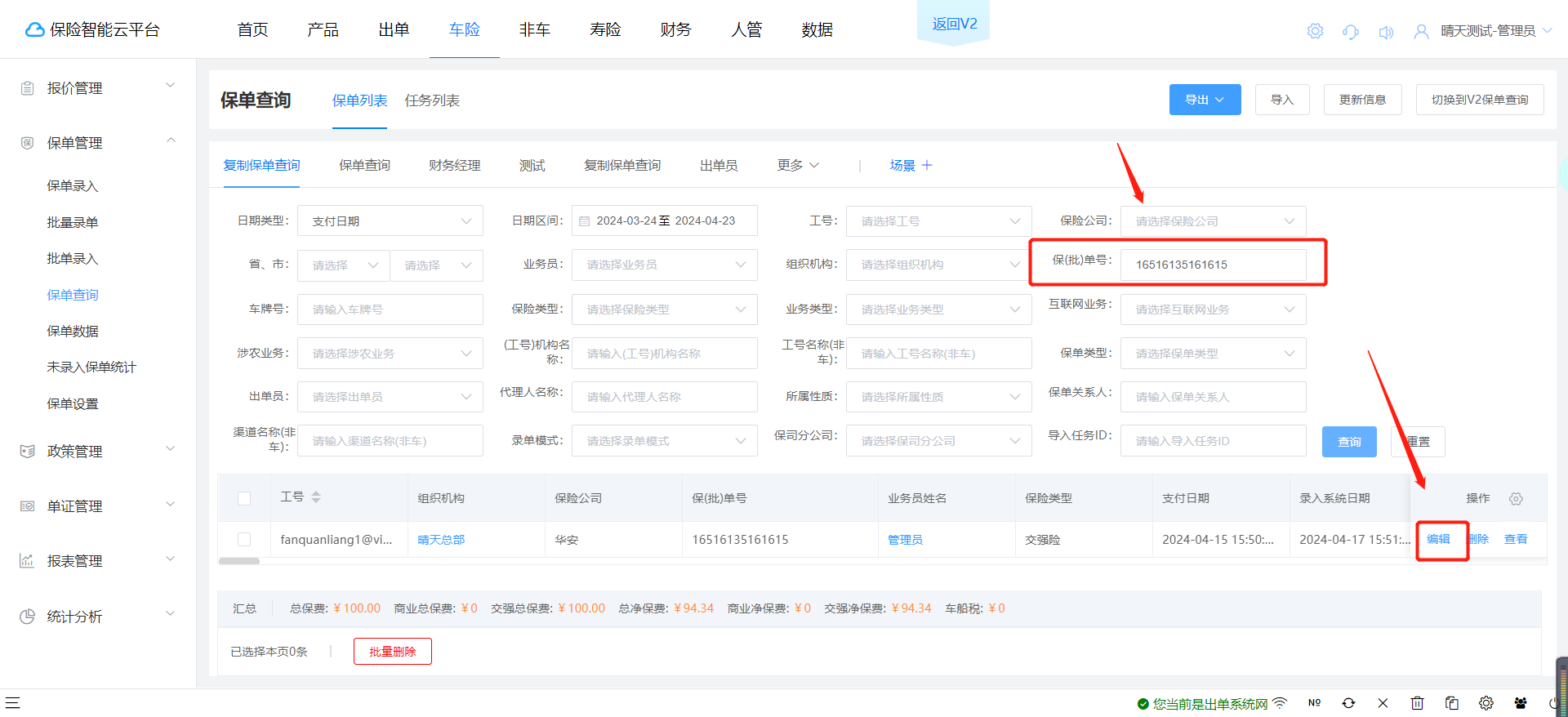Click the 查询 search button
Screen dimensions: 1568x717
[x=1349, y=442]
